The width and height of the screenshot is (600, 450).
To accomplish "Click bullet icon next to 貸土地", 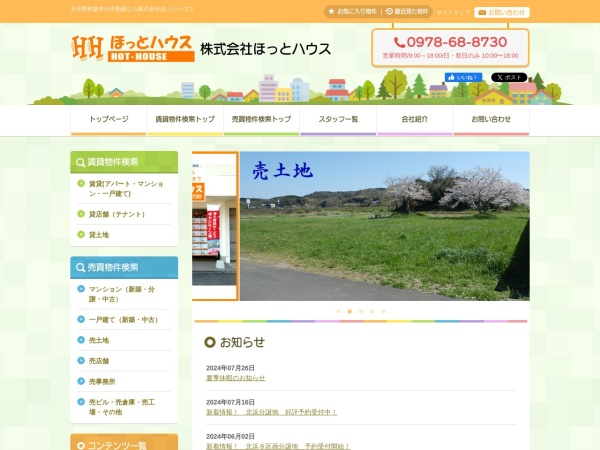I will 81,234.
